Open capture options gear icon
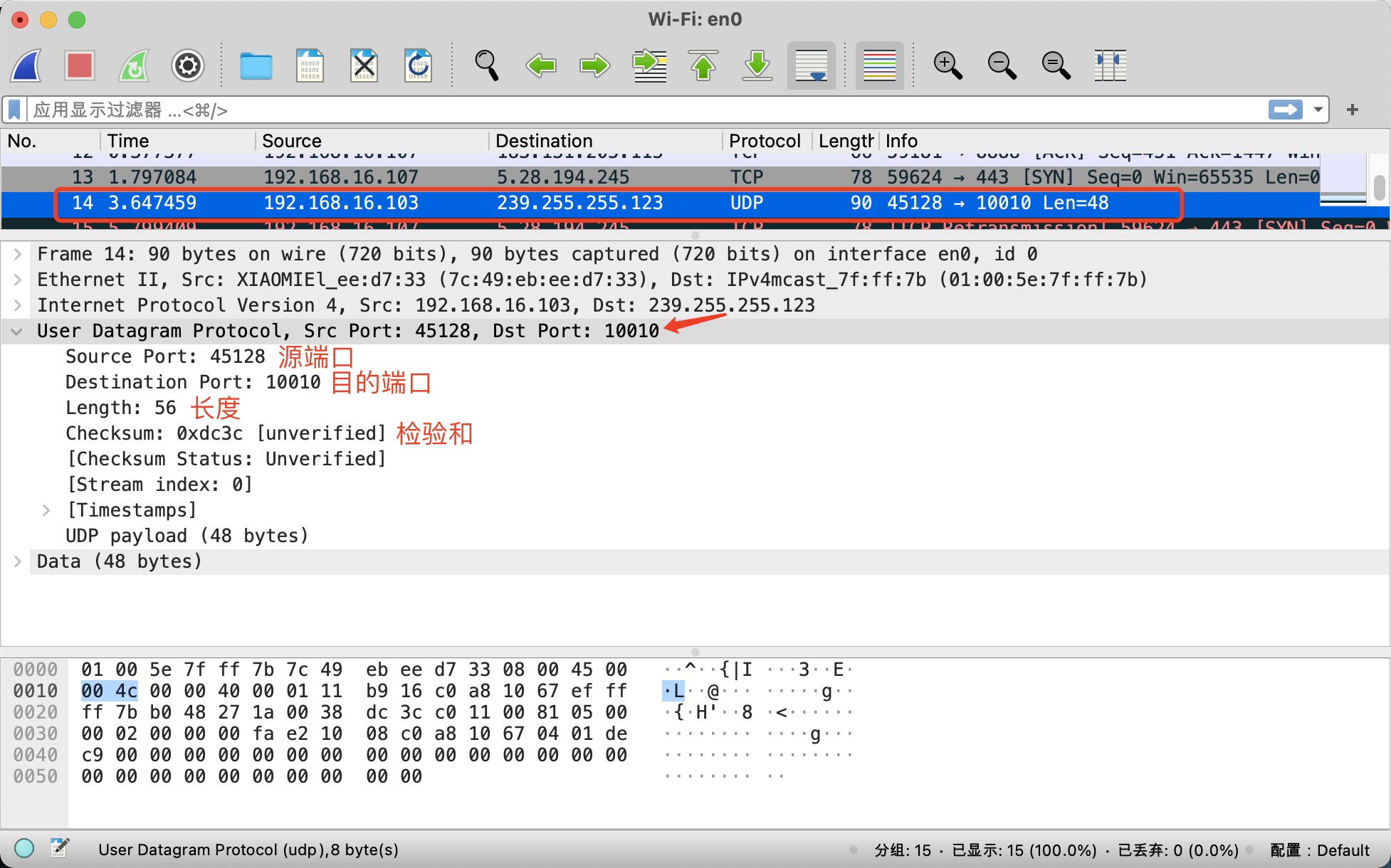This screenshot has height=868, width=1391. (x=188, y=66)
